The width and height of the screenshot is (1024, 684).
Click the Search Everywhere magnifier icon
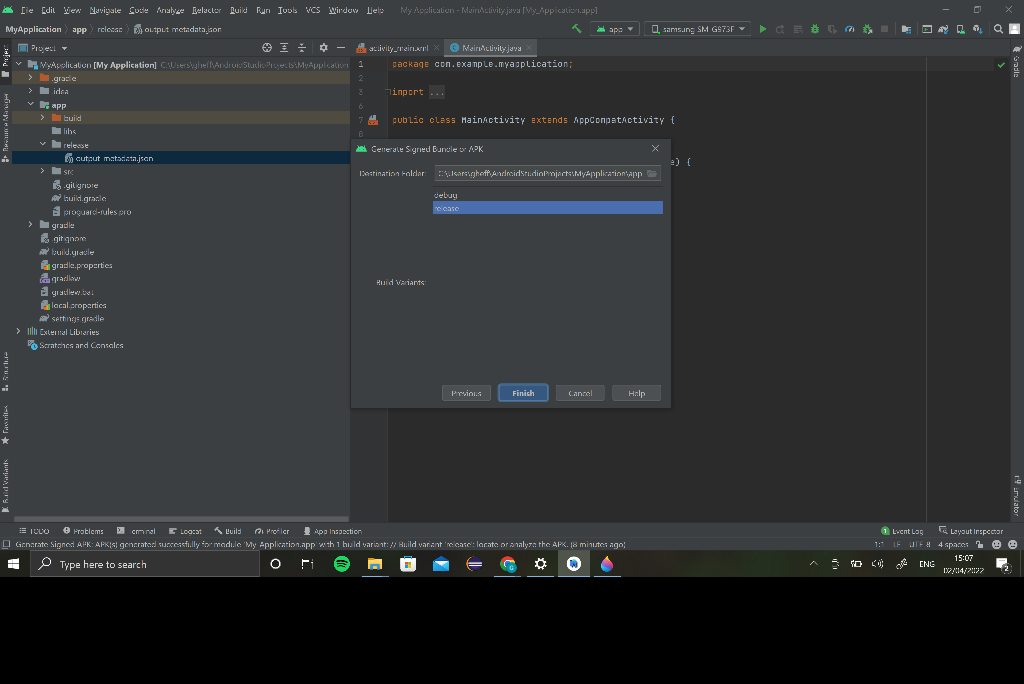click(998, 29)
